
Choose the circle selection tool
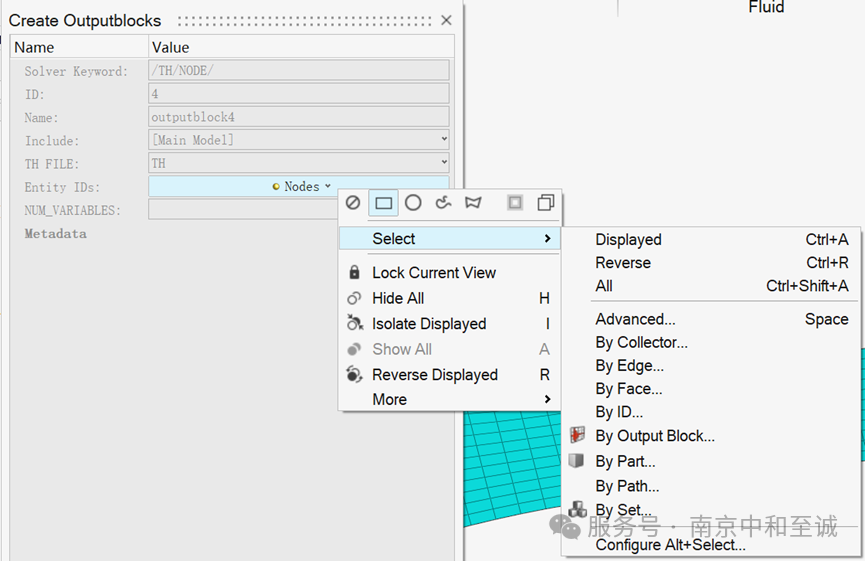pos(413,203)
